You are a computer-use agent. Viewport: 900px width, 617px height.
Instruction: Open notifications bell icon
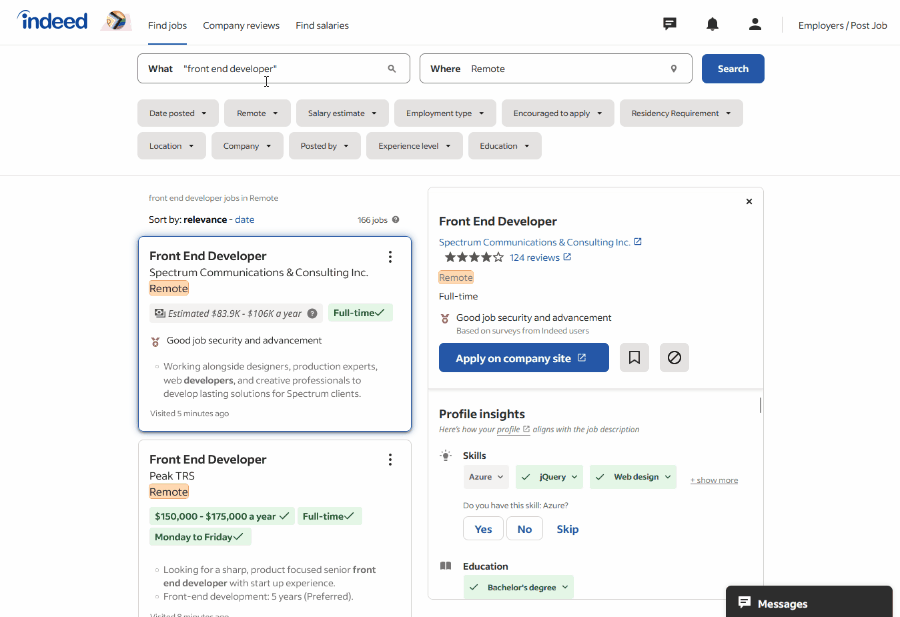pos(712,24)
